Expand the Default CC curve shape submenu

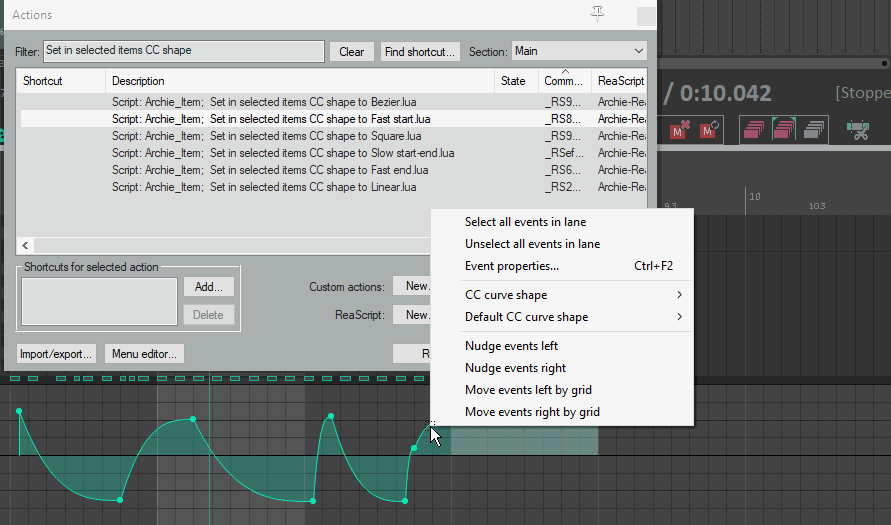coord(574,317)
